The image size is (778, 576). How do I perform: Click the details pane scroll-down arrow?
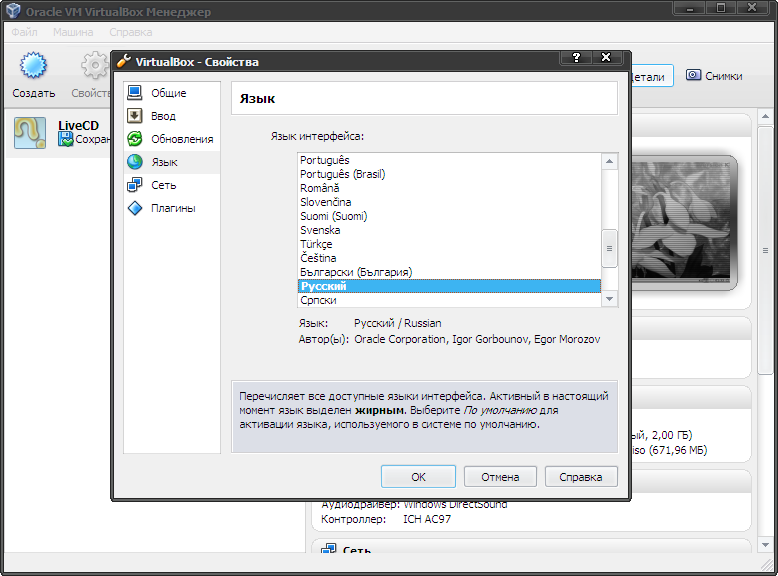point(765,545)
